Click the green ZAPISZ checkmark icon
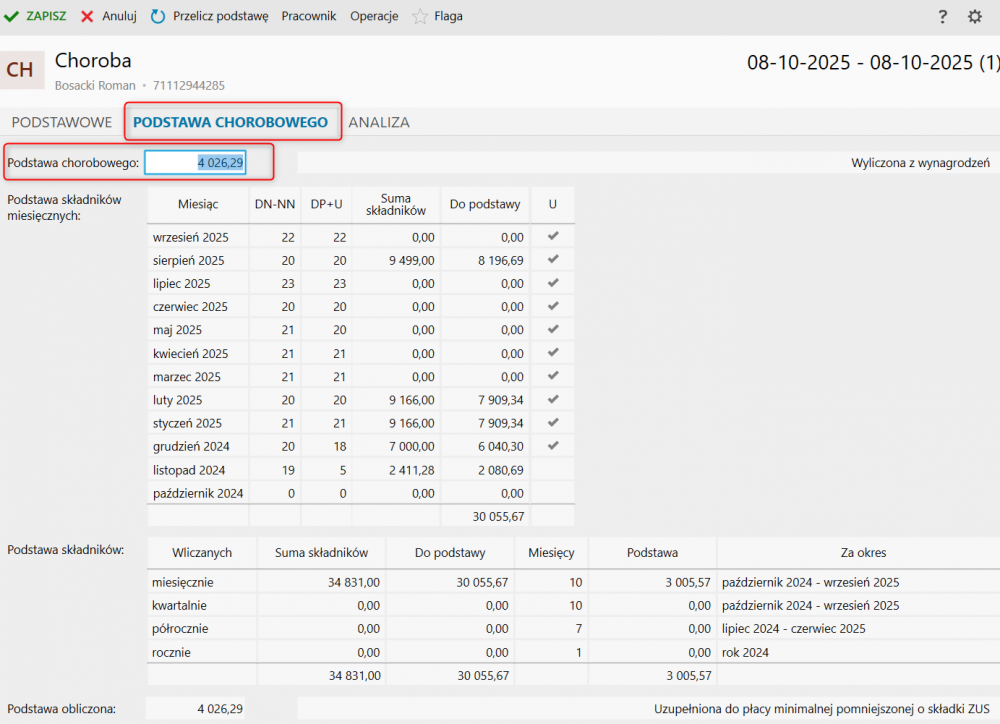 tap(11, 16)
